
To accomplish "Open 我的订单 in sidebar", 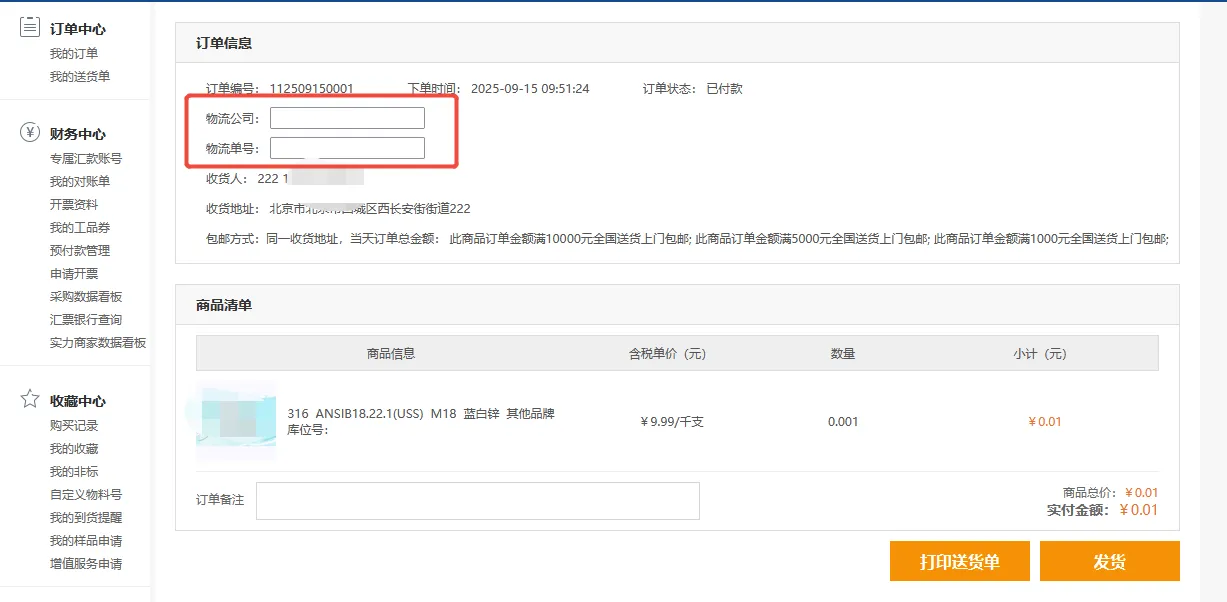I will [74, 54].
